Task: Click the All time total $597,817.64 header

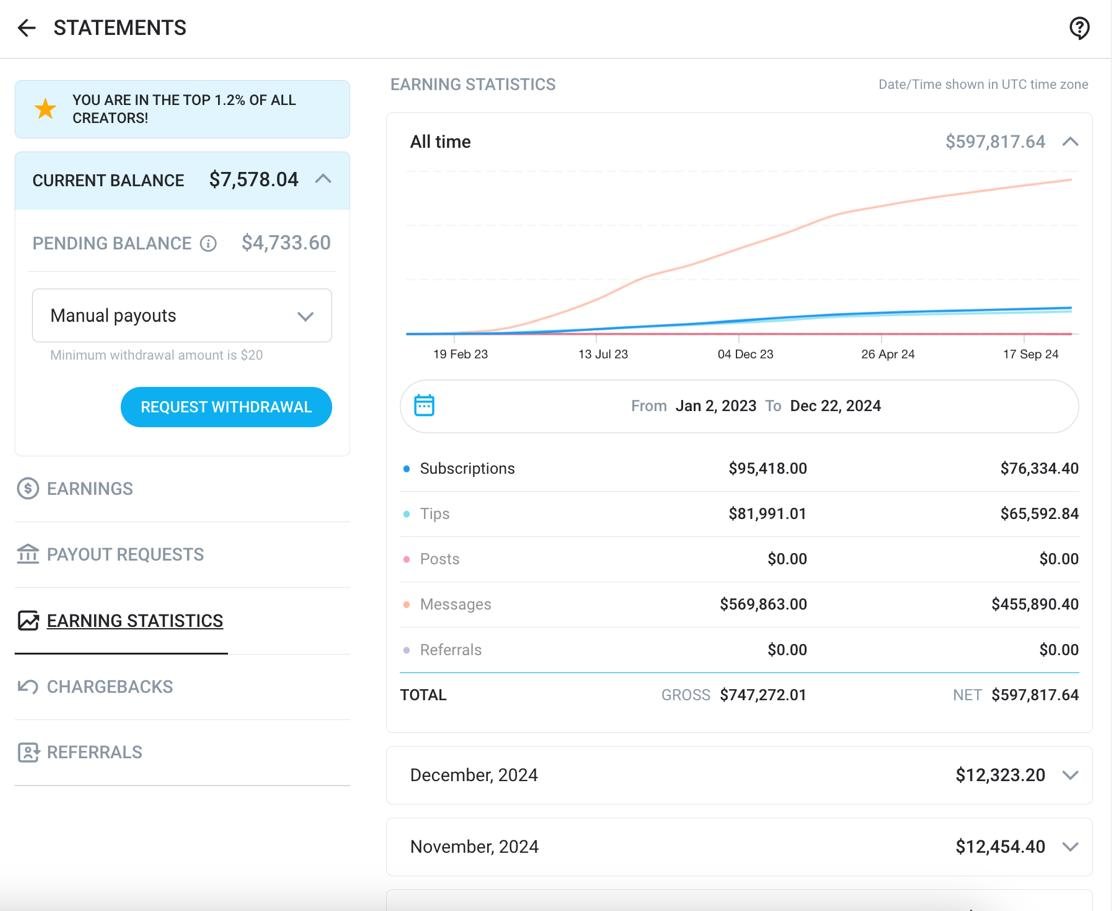Action: click(x=995, y=141)
